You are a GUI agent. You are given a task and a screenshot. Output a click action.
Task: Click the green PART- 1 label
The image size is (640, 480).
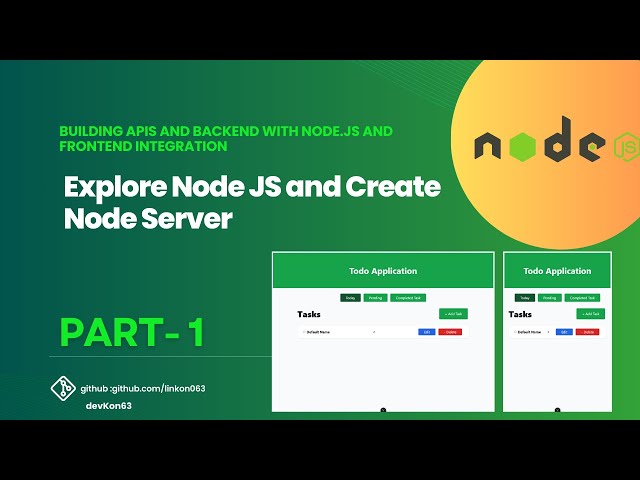pos(132,333)
